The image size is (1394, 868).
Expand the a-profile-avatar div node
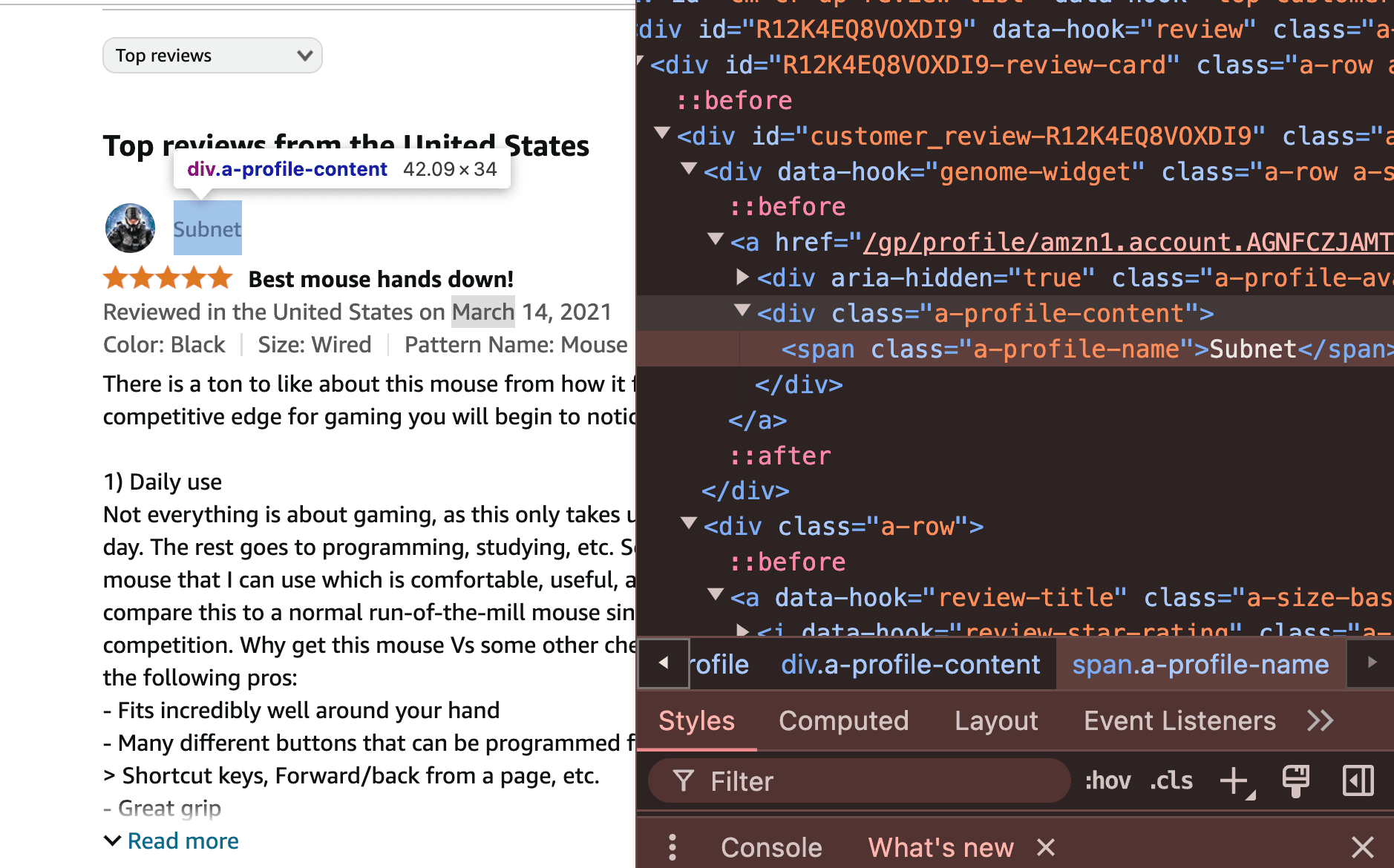(x=742, y=277)
